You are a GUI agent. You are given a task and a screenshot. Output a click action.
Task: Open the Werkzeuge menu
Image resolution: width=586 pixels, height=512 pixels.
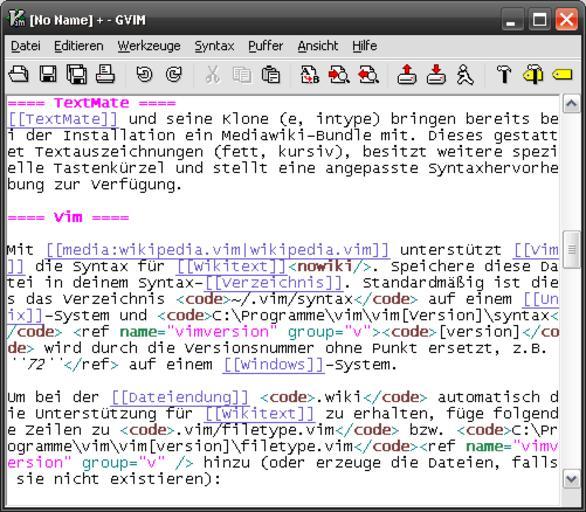click(149, 46)
